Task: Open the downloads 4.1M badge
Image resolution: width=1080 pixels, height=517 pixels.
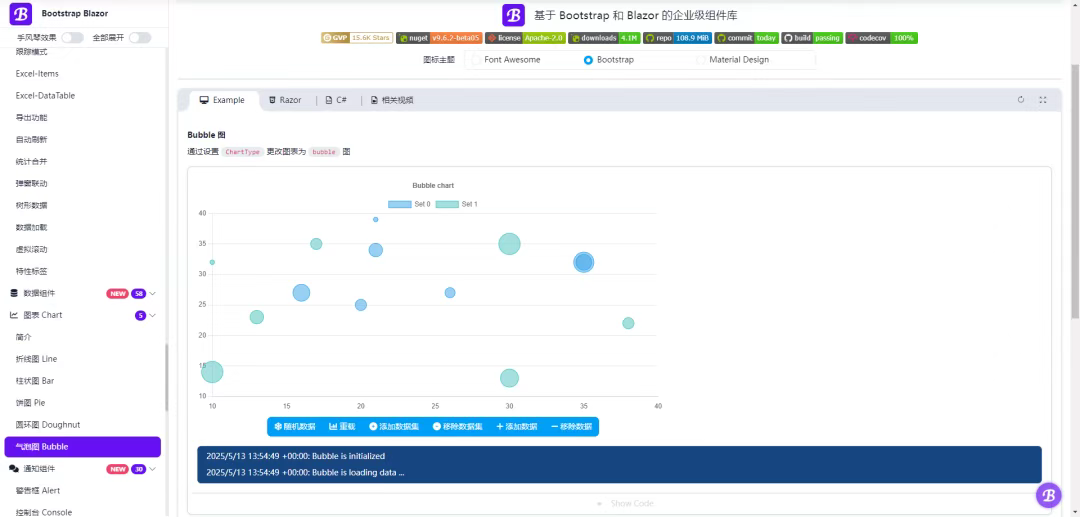Action: coord(604,38)
